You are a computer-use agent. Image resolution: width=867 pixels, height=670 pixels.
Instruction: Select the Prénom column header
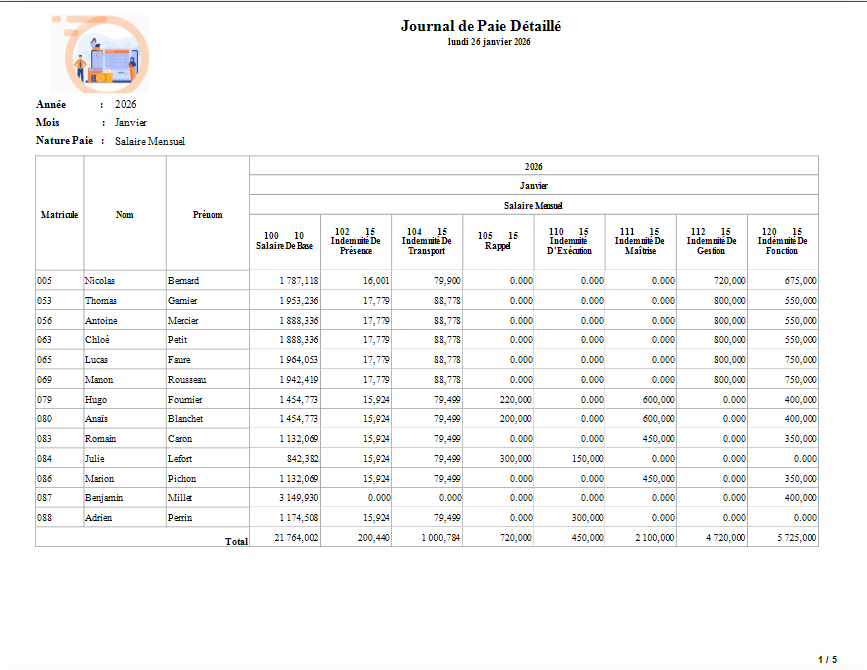[207, 214]
